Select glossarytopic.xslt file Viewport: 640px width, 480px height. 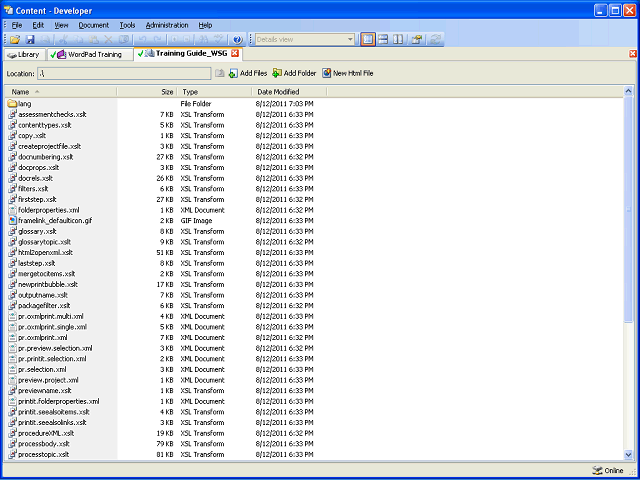(x=44, y=242)
